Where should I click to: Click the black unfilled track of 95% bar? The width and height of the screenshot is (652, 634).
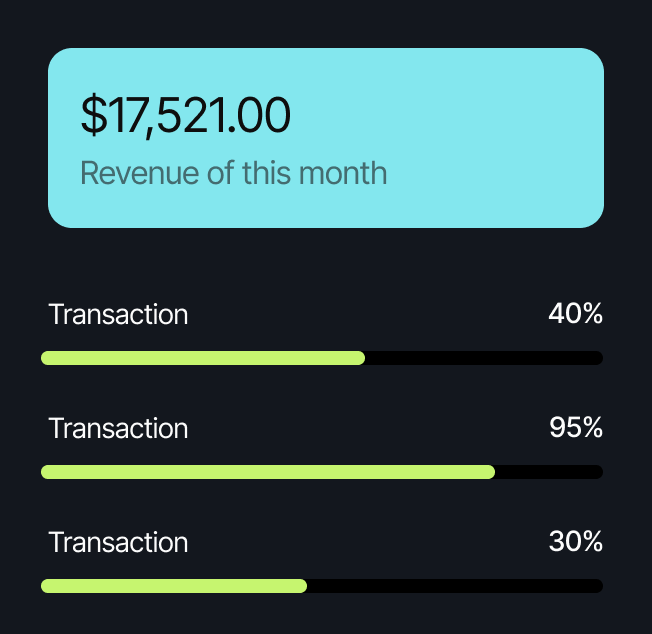[x=550, y=472]
